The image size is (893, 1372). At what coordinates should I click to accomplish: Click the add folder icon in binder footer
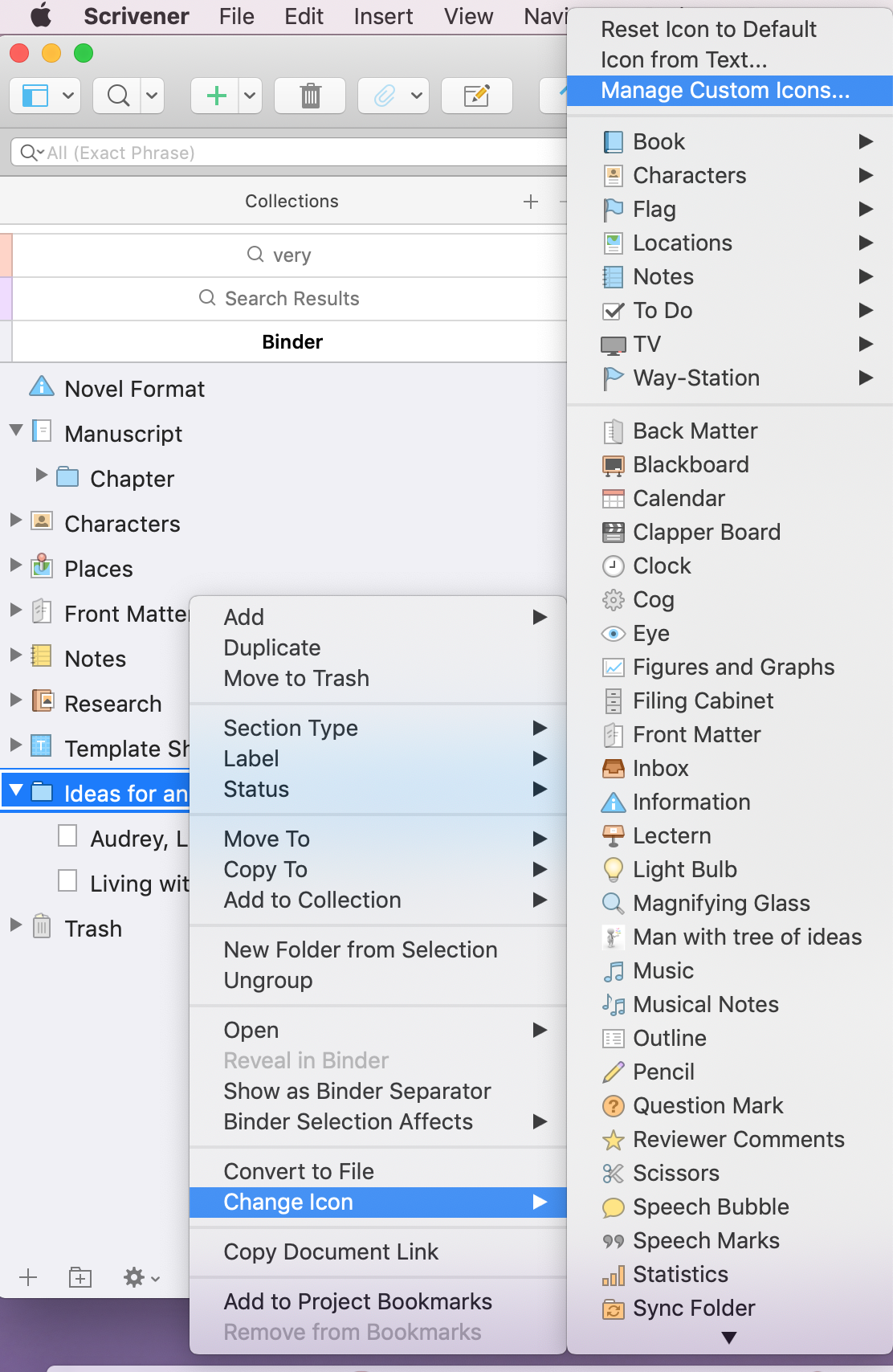pos(80,1277)
